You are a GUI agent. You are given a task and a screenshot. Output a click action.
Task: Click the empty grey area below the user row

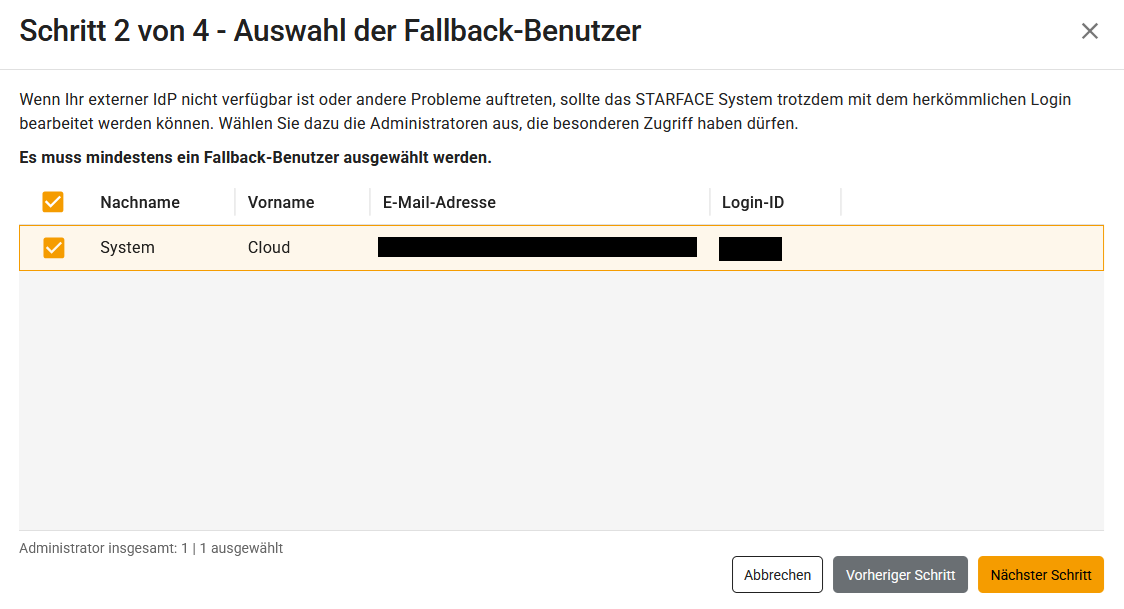tap(560, 400)
